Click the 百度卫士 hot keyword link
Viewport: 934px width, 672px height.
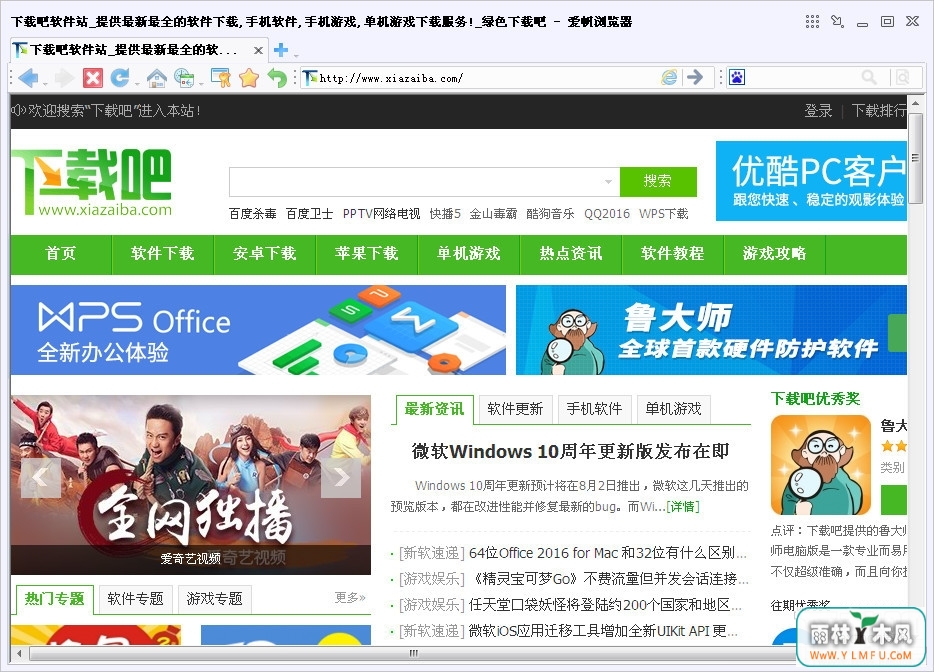(x=309, y=214)
